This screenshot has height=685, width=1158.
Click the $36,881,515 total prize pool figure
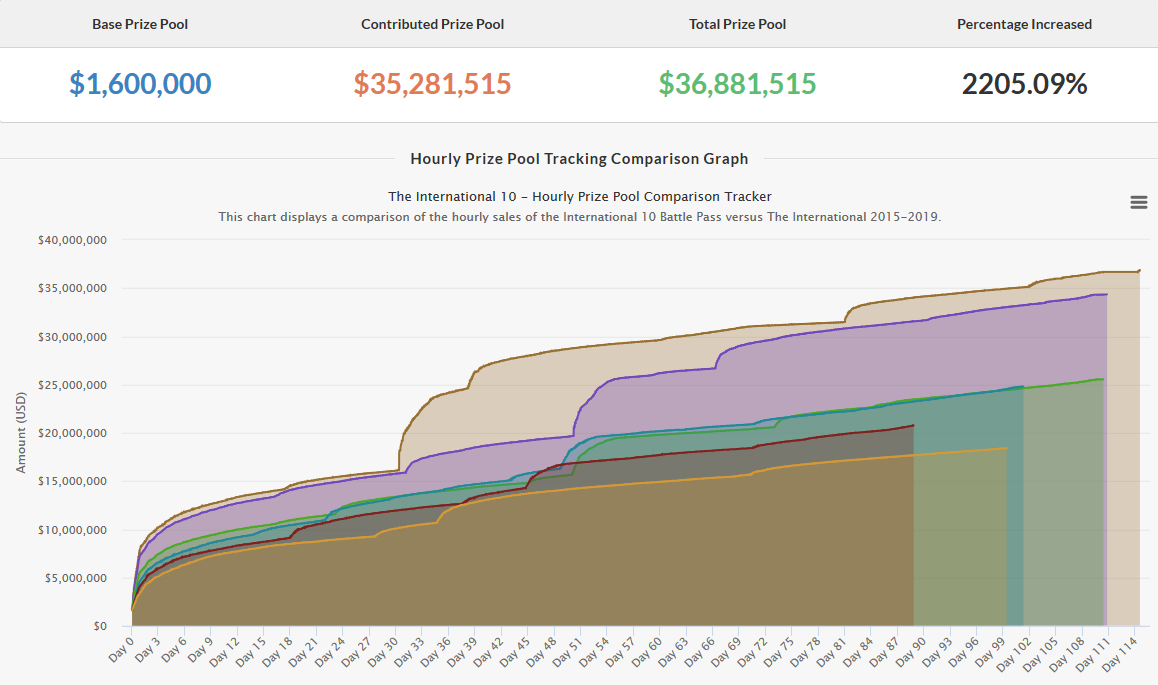[737, 84]
